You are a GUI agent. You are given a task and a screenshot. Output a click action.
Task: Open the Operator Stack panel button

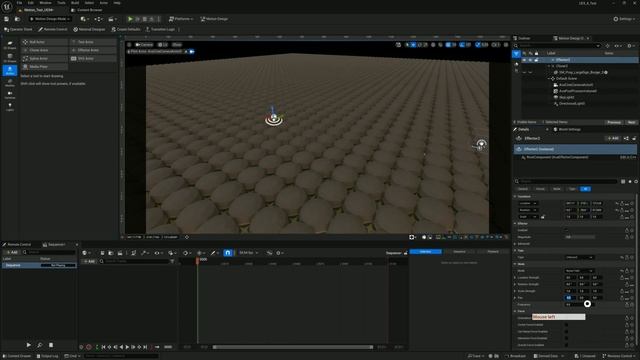click(18, 29)
